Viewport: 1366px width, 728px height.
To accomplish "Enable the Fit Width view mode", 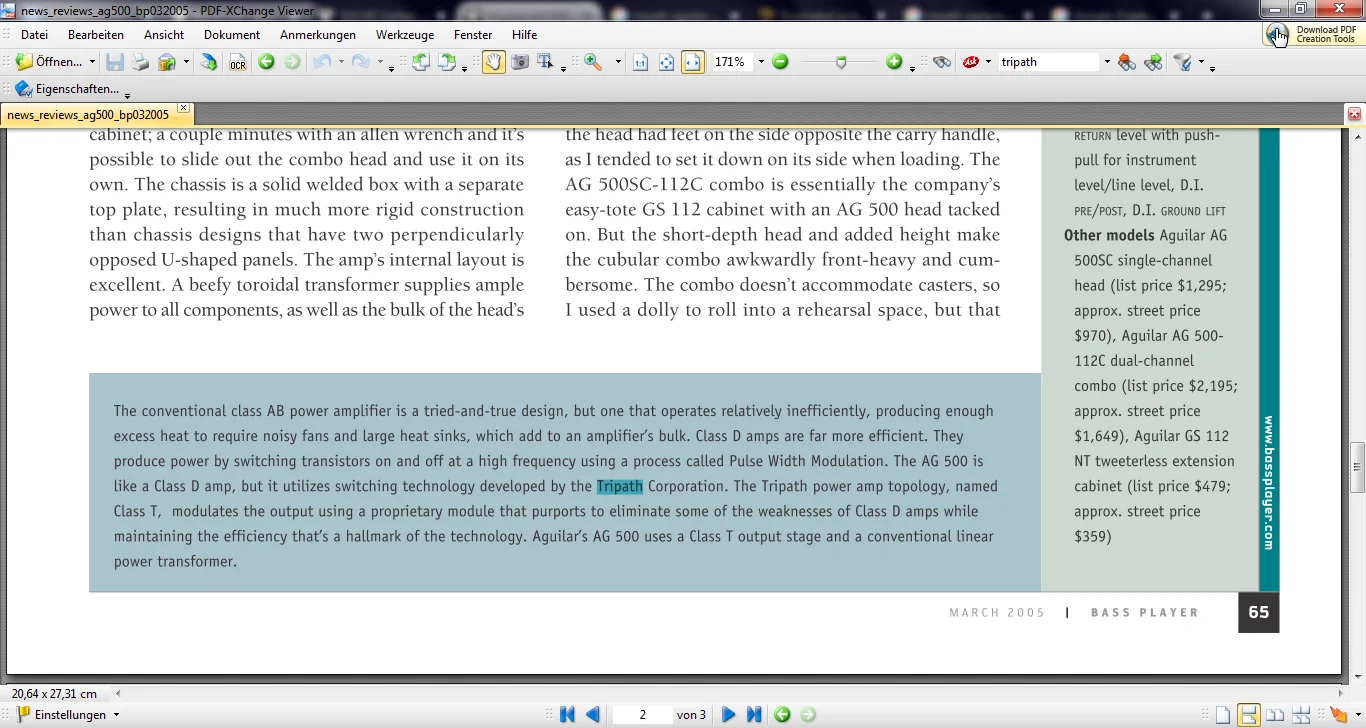I will click(692, 62).
